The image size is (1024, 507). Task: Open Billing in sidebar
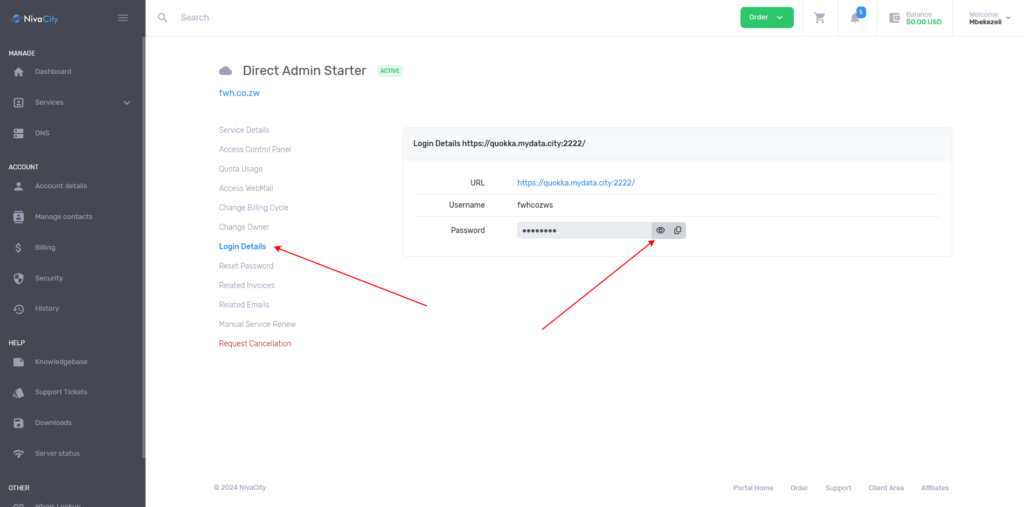pyautogui.click(x=45, y=248)
